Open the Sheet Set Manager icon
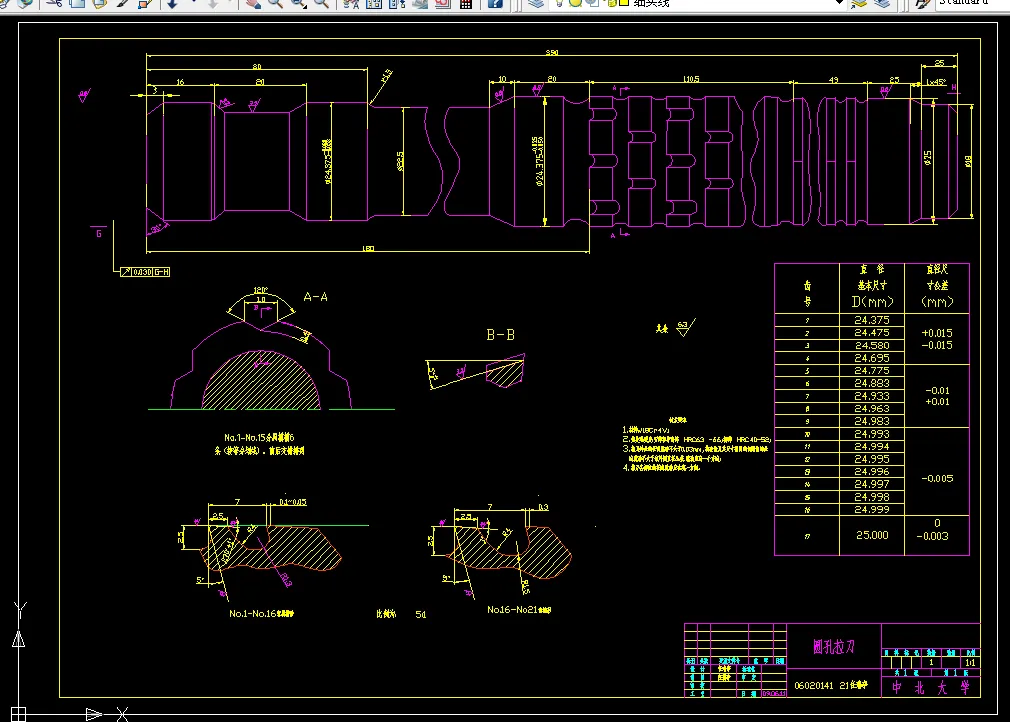 [420, 3]
